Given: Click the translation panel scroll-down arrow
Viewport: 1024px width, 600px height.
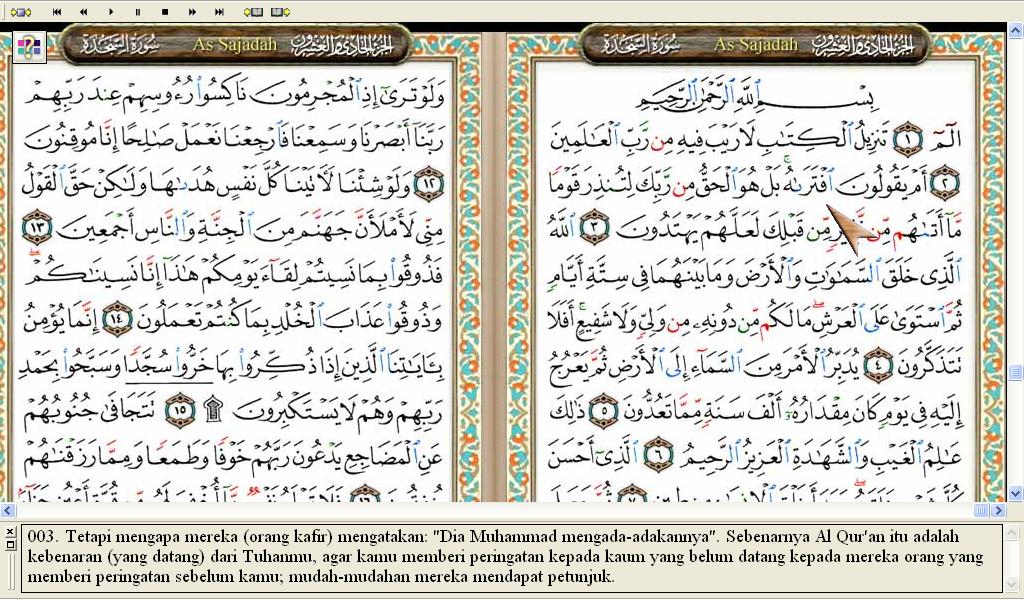Looking at the screenshot, I should click(x=1013, y=586).
